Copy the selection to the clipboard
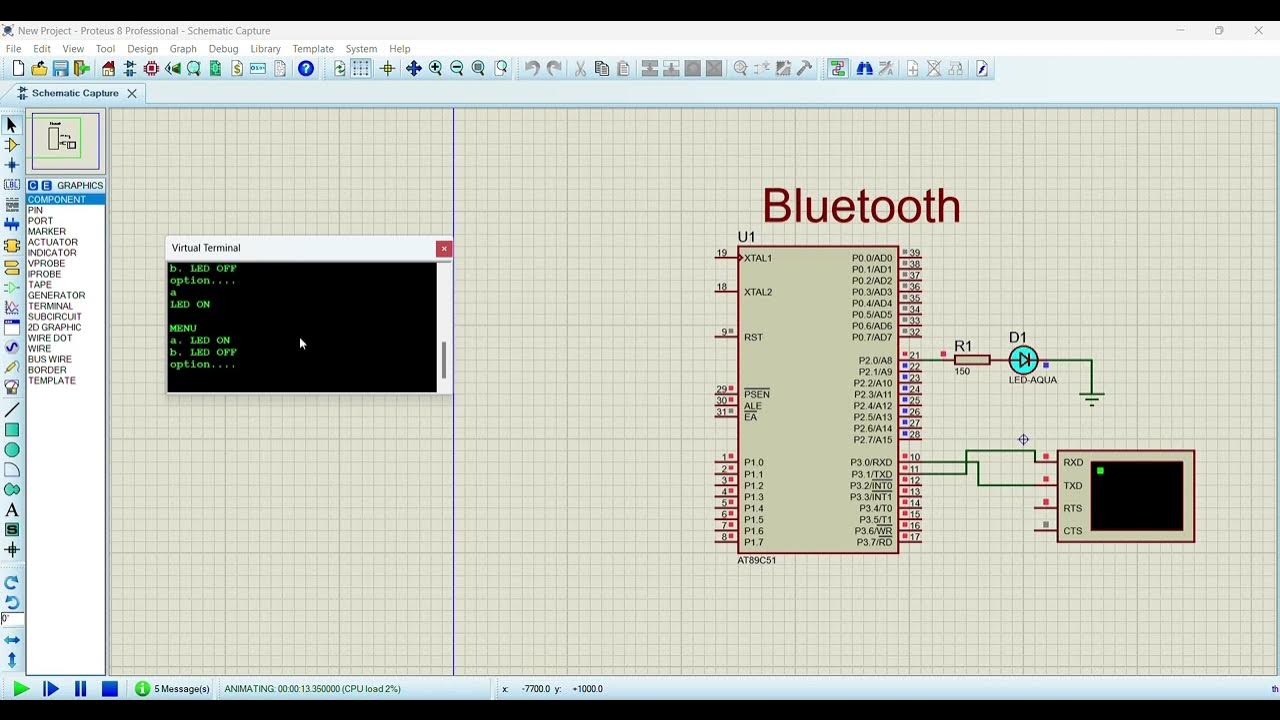 click(x=601, y=68)
